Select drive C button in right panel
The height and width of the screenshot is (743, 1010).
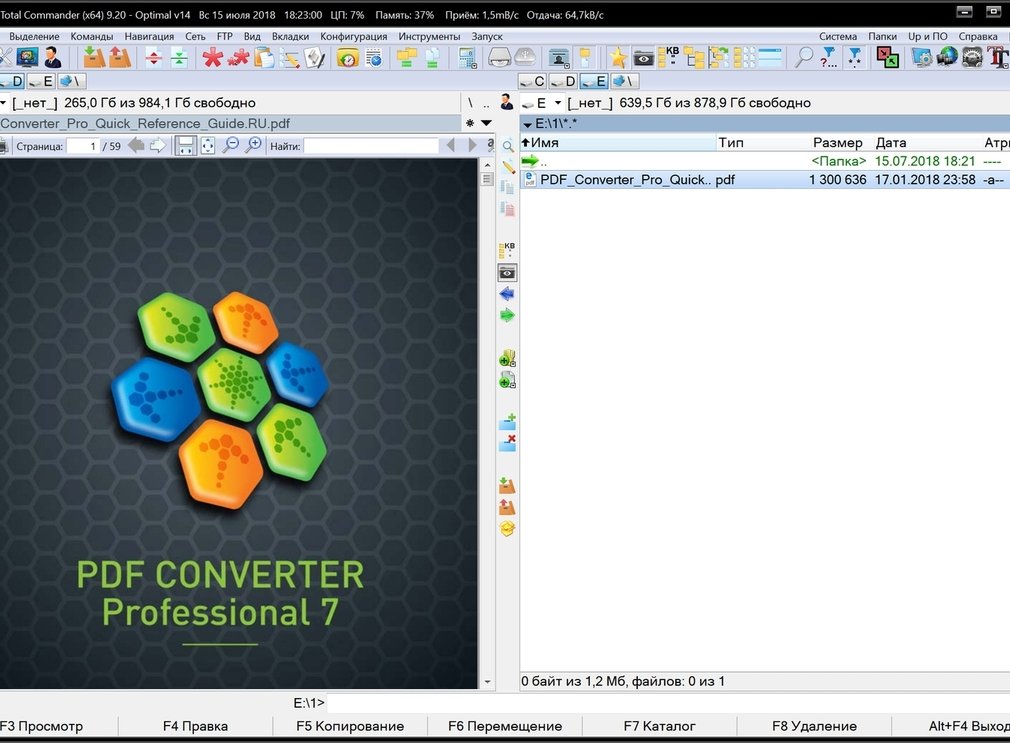pyautogui.click(x=533, y=81)
